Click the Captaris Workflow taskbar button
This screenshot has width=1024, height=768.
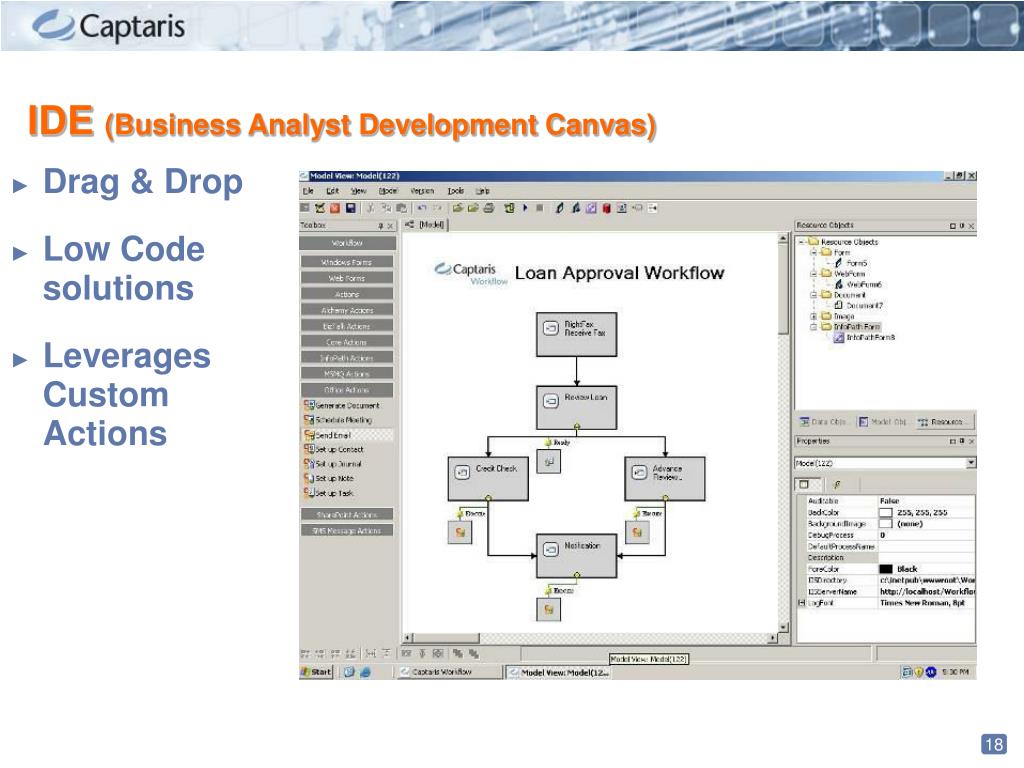(x=450, y=672)
